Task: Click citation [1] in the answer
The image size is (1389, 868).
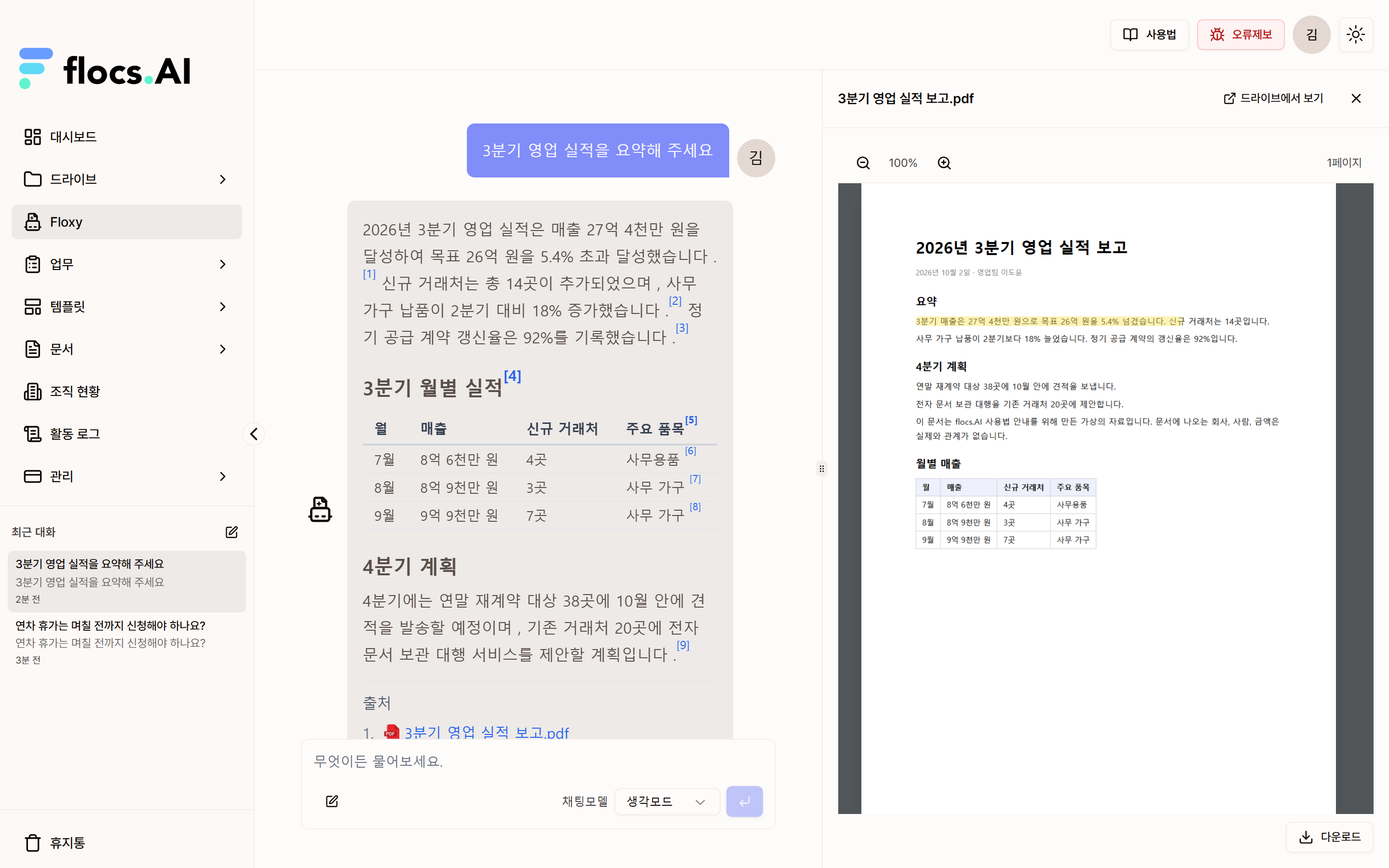Action: pyautogui.click(x=369, y=274)
